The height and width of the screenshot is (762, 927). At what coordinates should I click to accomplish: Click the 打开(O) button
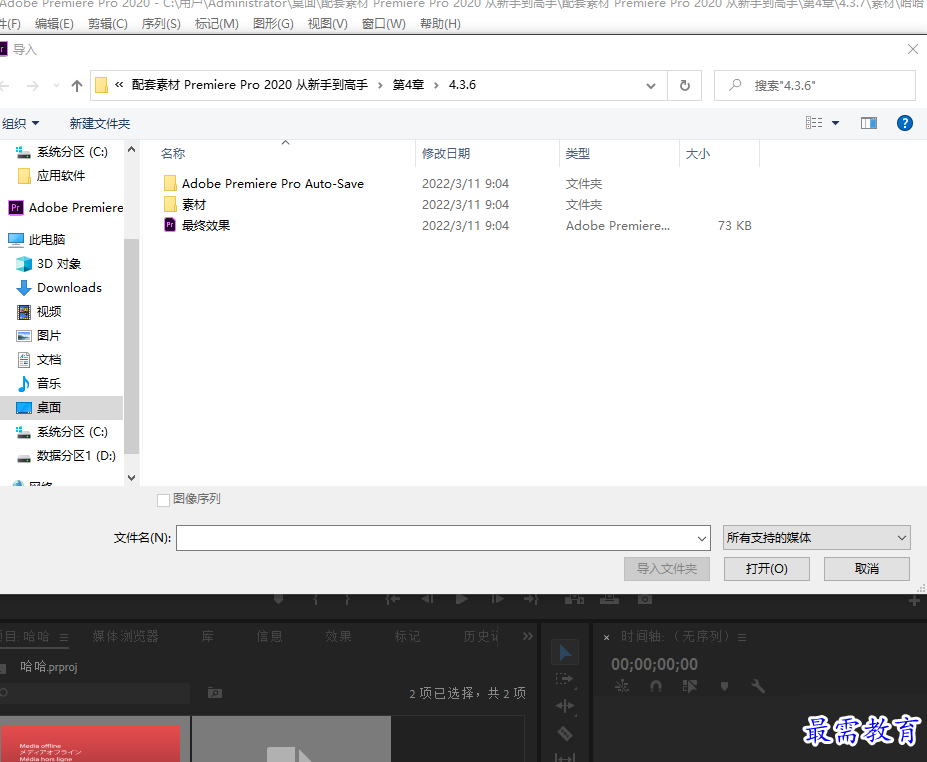pyautogui.click(x=767, y=569)
